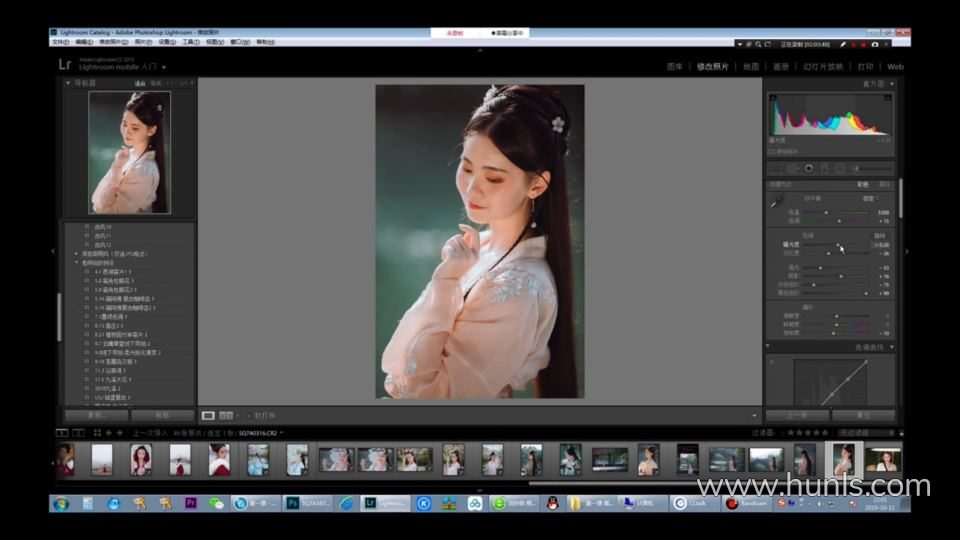960x540 pixels.
Task: Select the Graduated Filter tool icon
Action: (825, 168)
